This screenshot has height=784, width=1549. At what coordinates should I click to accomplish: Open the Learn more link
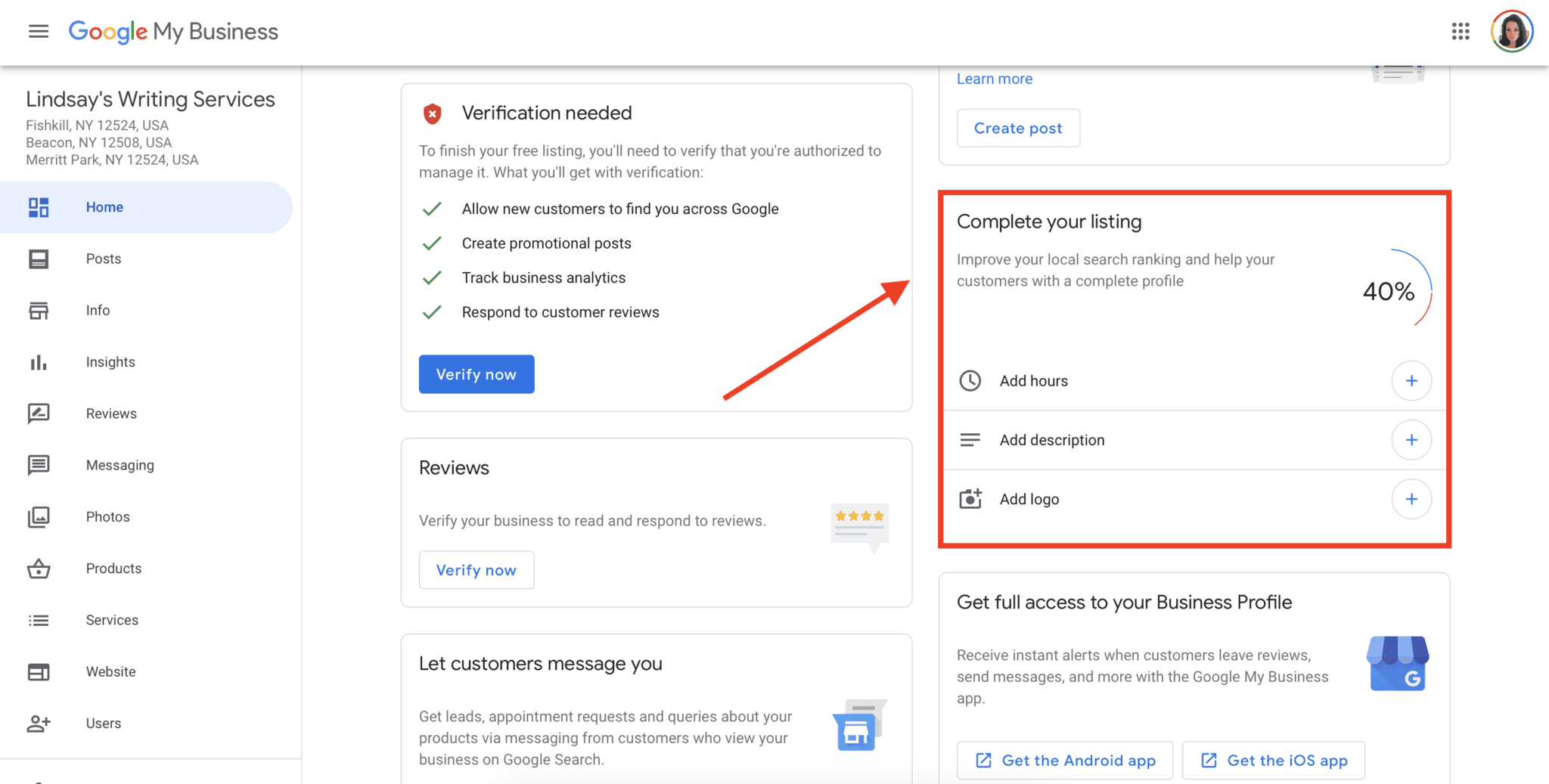994,78
